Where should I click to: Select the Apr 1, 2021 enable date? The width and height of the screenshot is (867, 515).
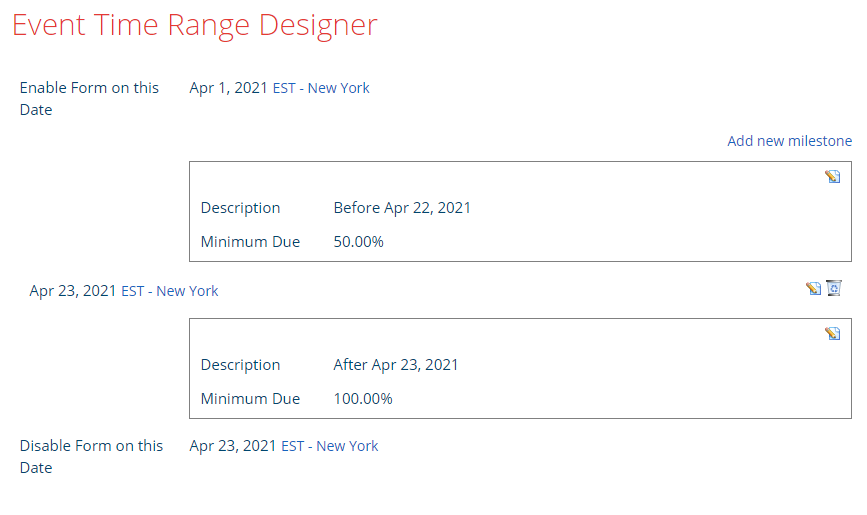click(x=229, y=88)
